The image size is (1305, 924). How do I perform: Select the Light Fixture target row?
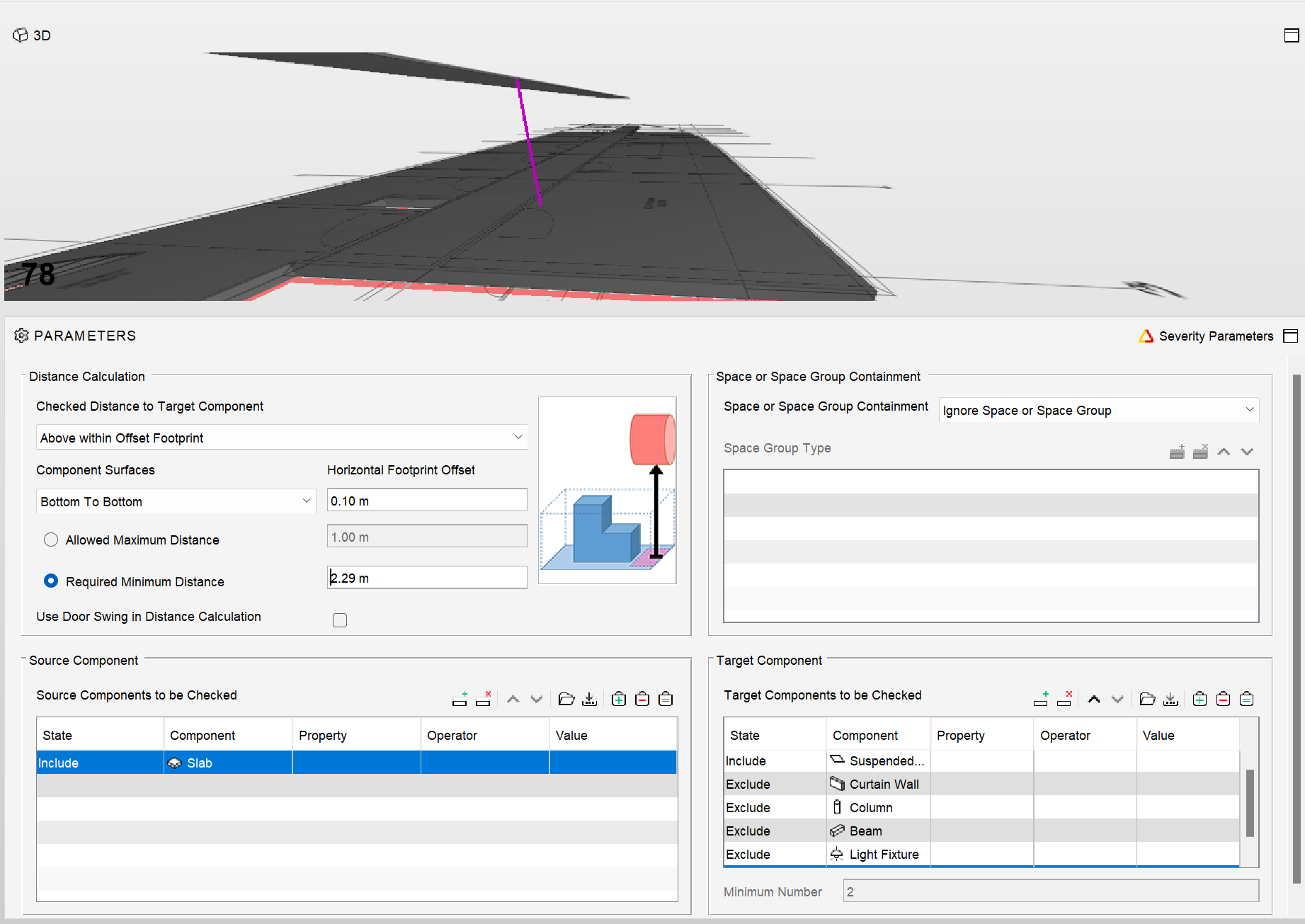(x=981, y=854)
